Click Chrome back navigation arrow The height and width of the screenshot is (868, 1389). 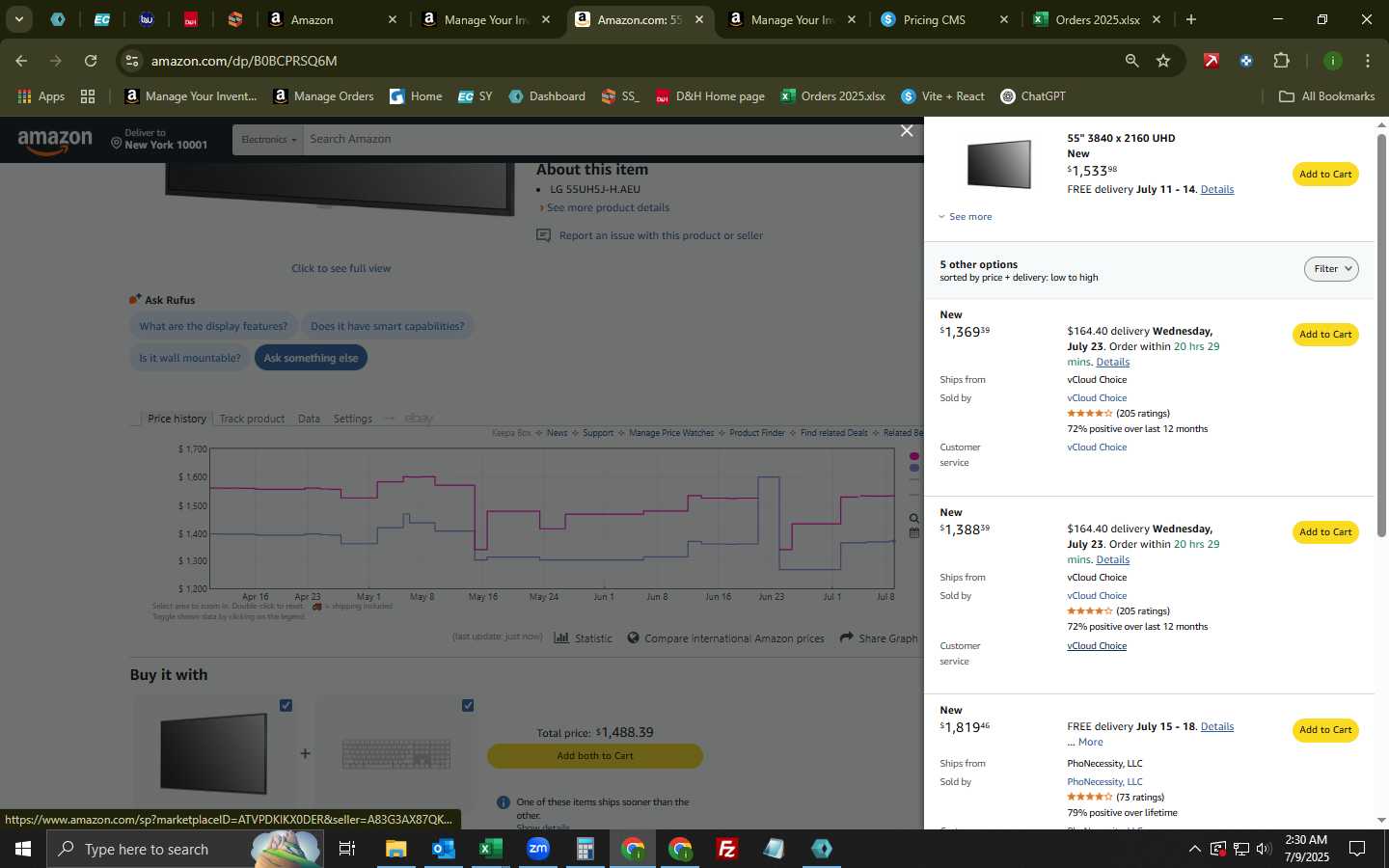pyautogui.click(x=21, y=61)
